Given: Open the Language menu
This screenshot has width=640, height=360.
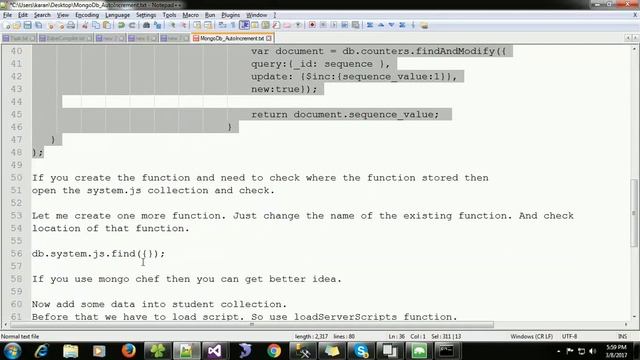Looking at the screenshot, I should [118, 15].
